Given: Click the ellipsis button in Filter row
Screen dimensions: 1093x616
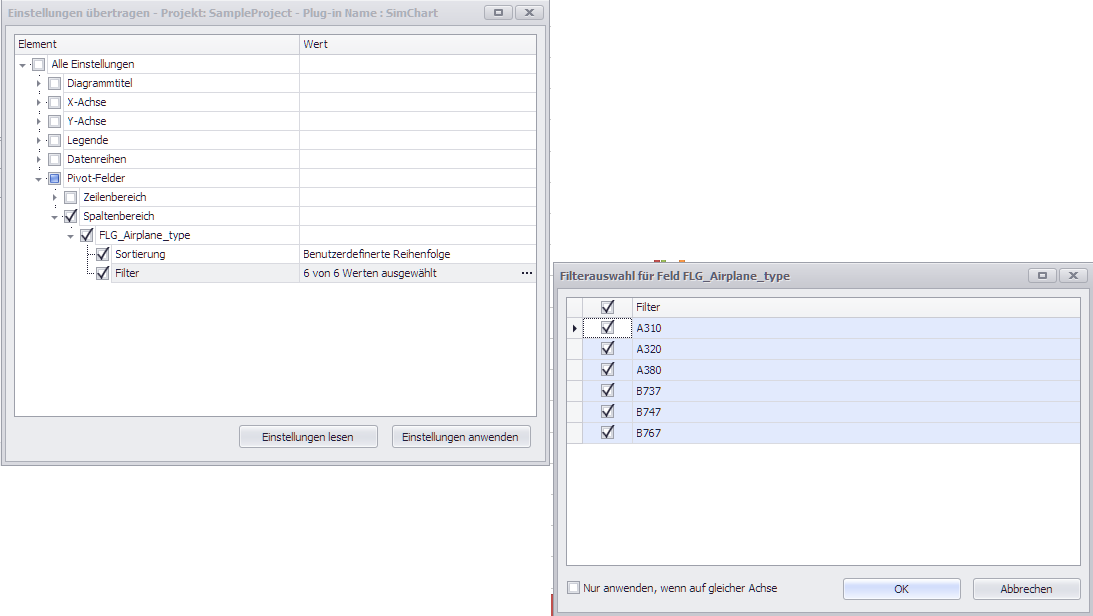Looking at the screenshot, I should click(526, 273).
